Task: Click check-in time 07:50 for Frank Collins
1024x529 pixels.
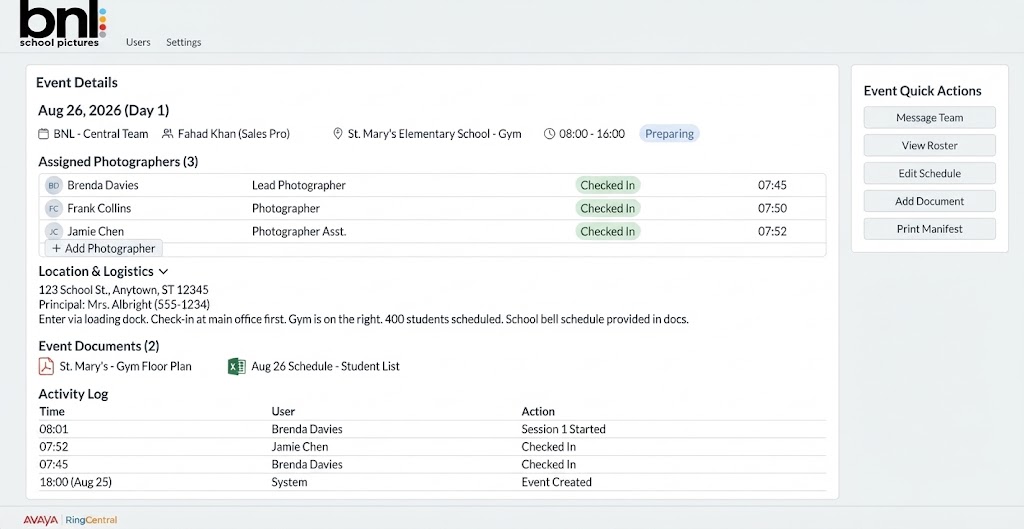Action: [x=773, y=208]
